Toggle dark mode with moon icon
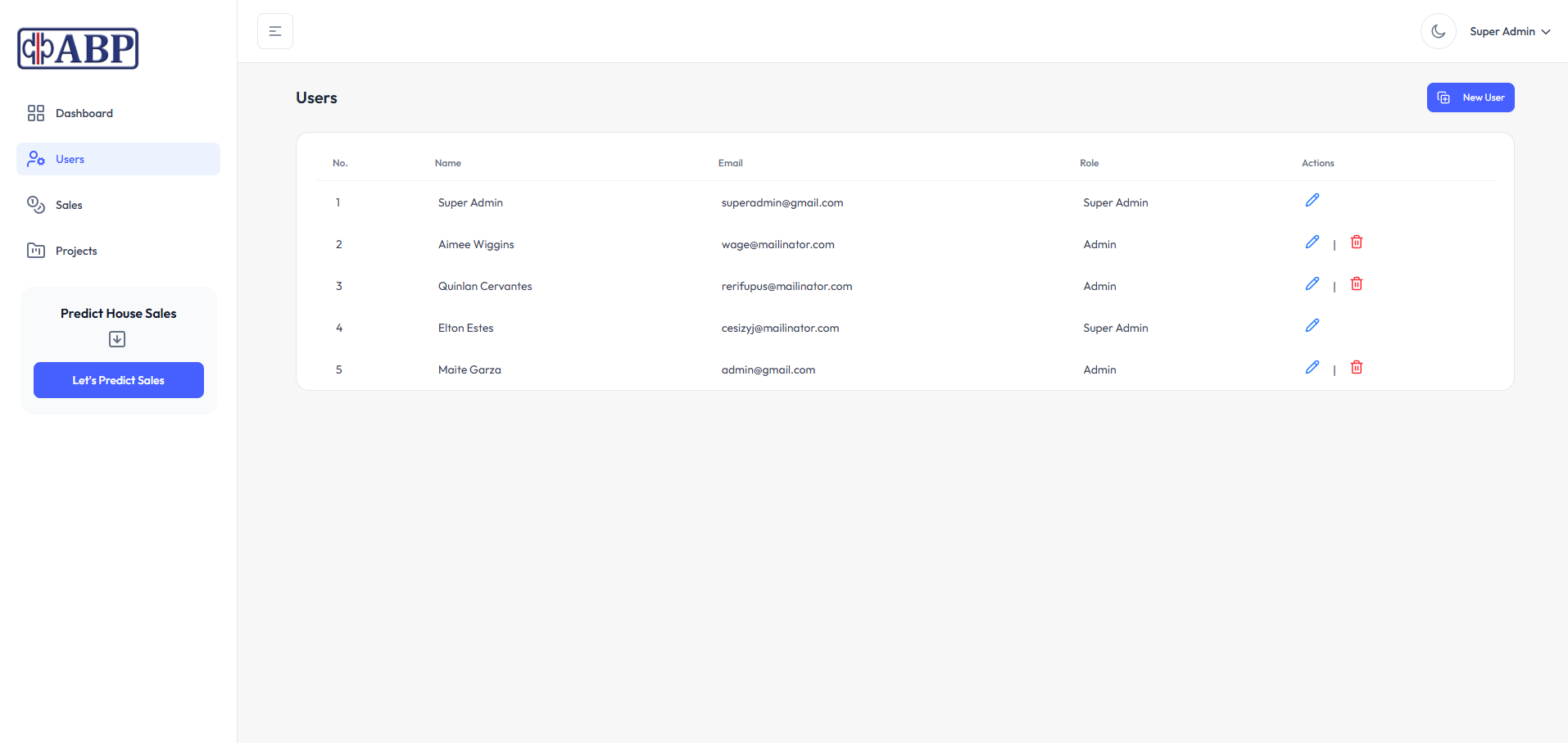1568x743 pixels. tap(1438, 31)
